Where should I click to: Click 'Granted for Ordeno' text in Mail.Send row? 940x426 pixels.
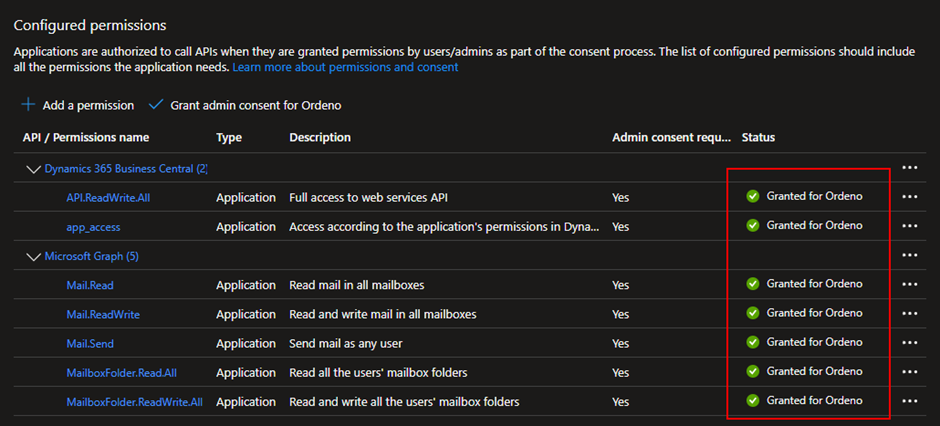[x=815, y=342]
